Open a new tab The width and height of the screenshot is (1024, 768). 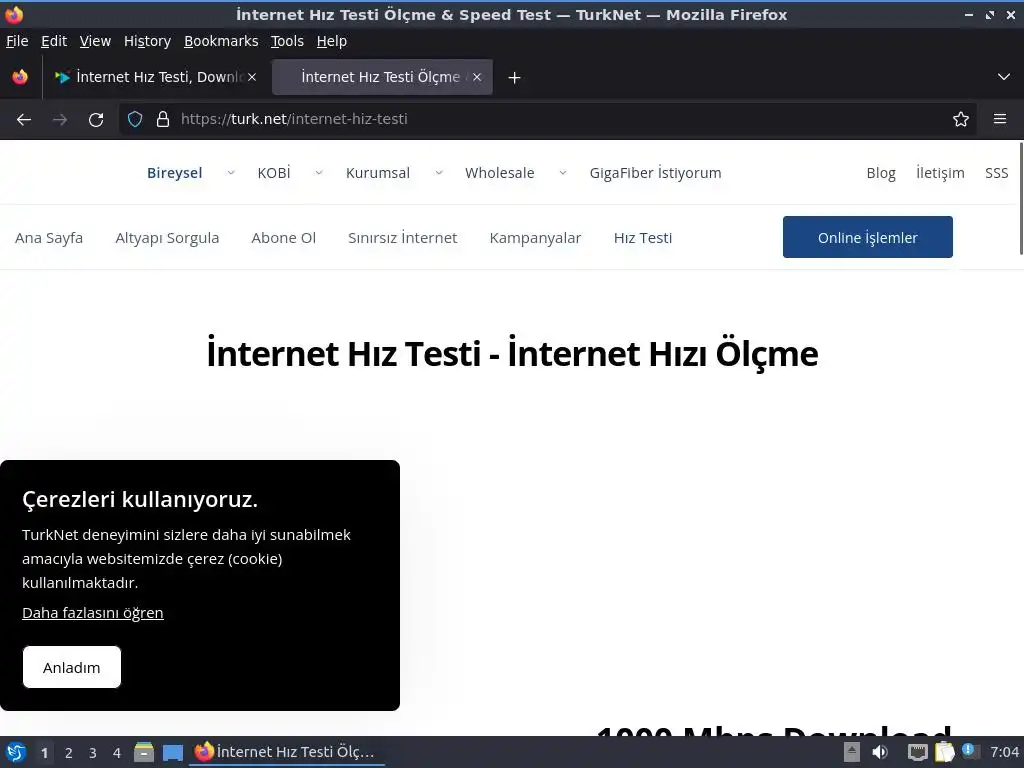point(515,78)
